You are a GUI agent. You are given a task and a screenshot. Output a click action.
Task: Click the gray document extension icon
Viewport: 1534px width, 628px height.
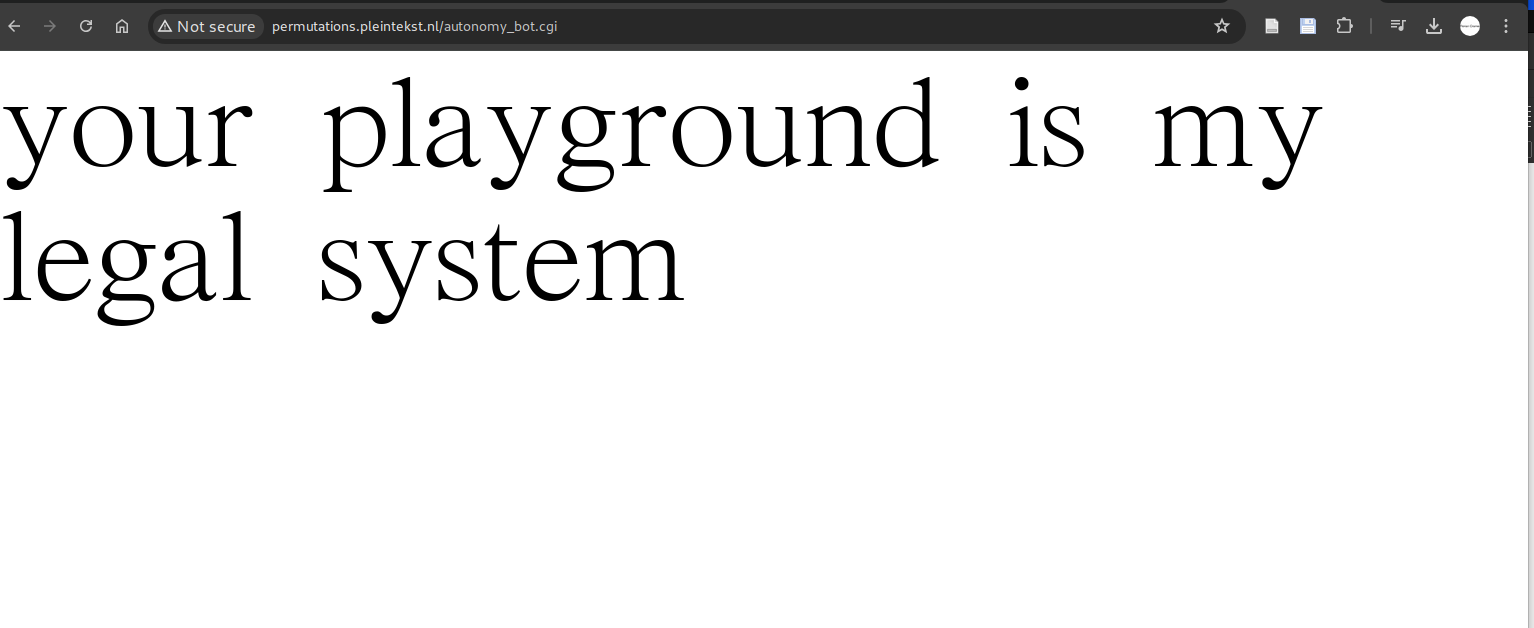tap(1272, 26)
